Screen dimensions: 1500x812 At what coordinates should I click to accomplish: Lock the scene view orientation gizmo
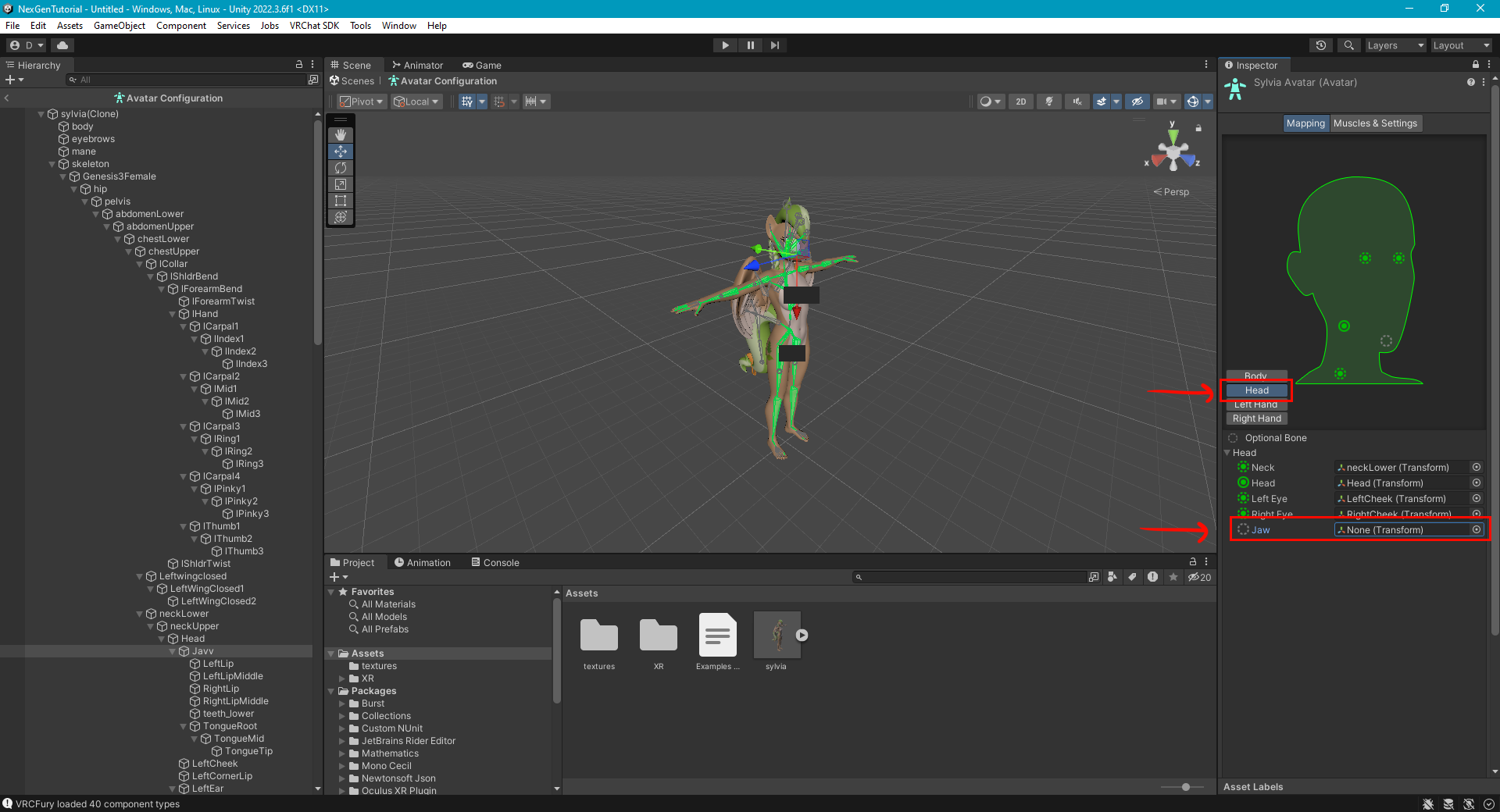point(1198,127)
